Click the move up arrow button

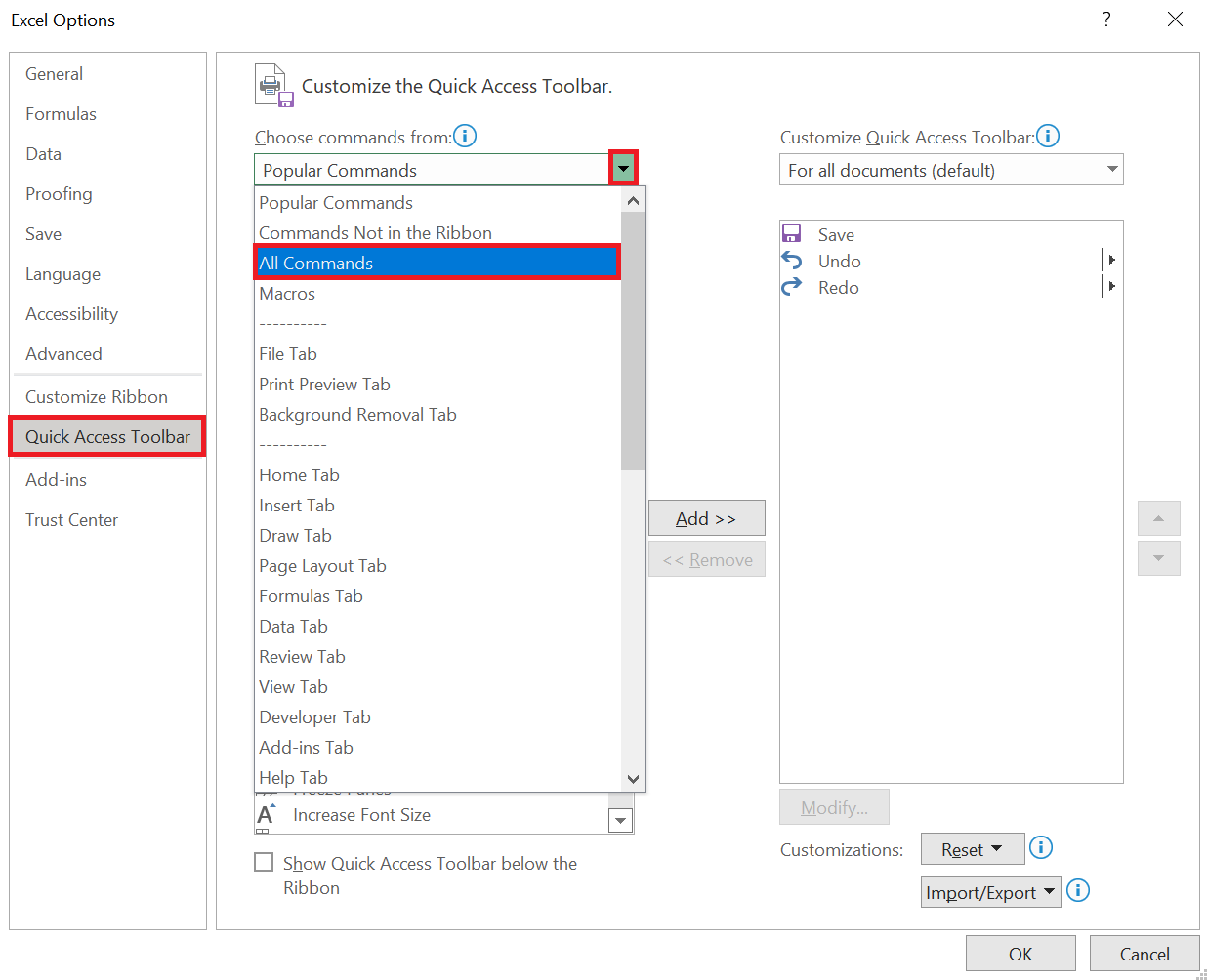coord(1159,518)
